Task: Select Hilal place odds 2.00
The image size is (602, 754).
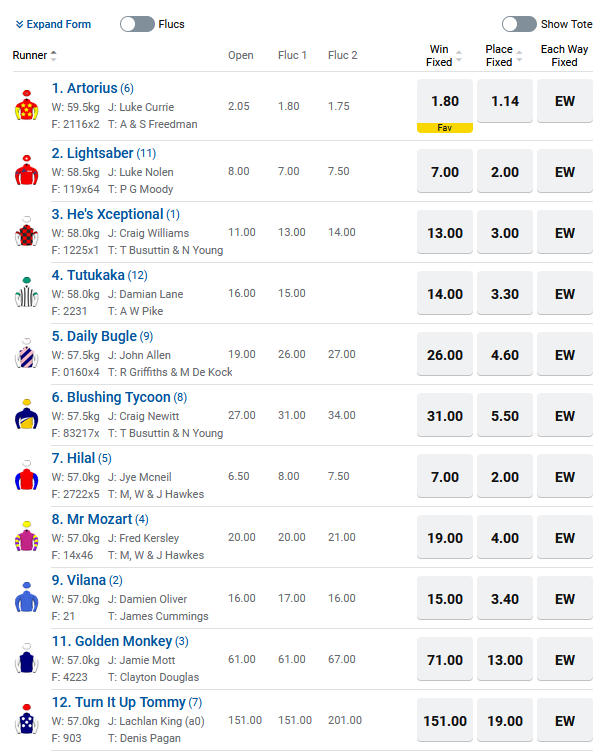Action: click(504, 477)
